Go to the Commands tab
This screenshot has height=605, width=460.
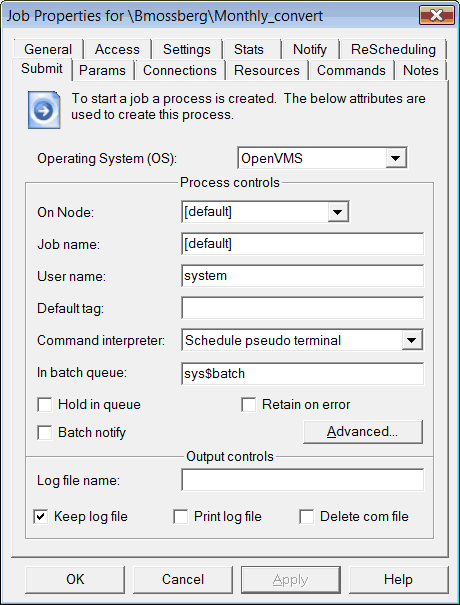click(x=351, y=71)
